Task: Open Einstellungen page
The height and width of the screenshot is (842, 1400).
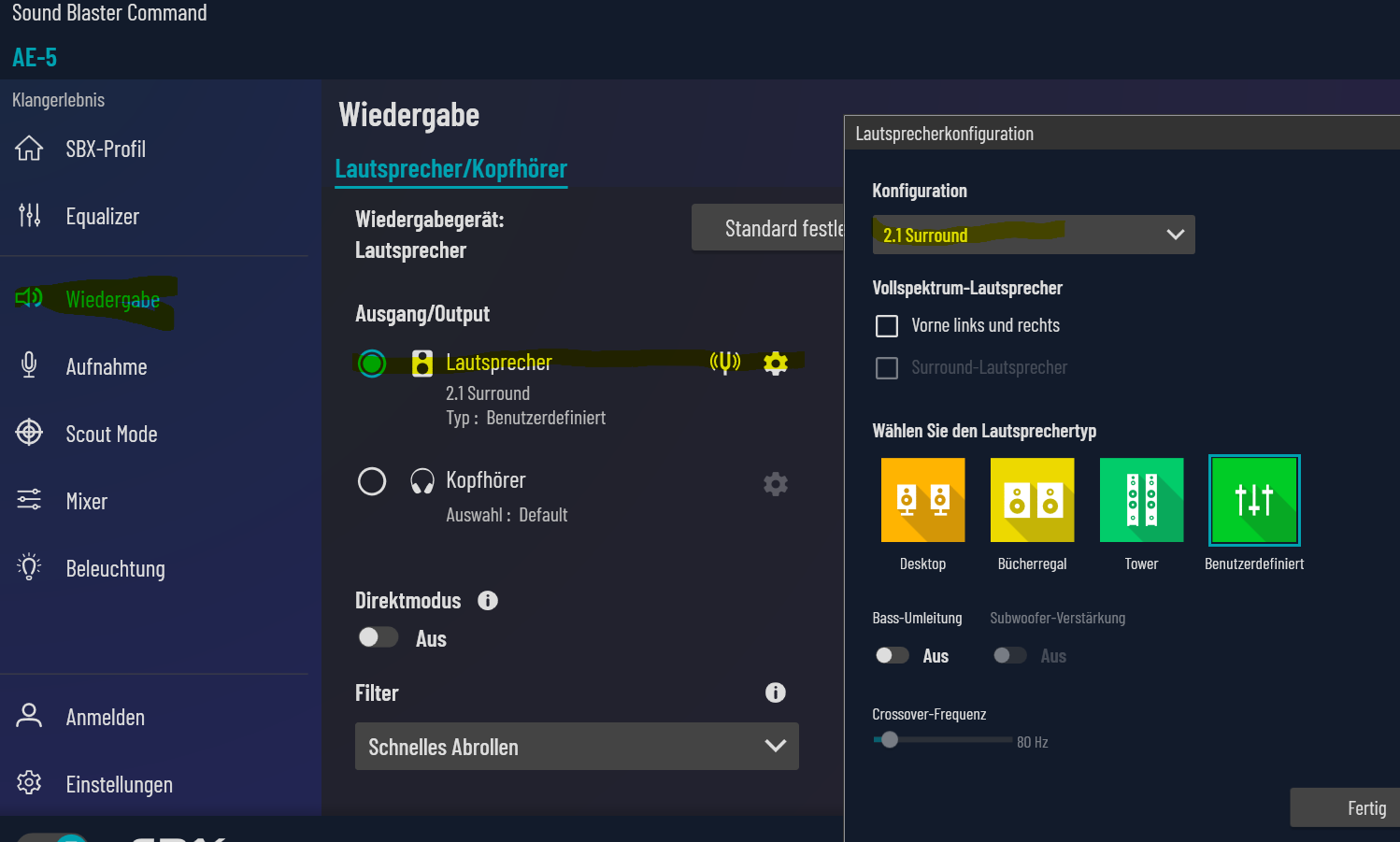Action: (119, 784)
